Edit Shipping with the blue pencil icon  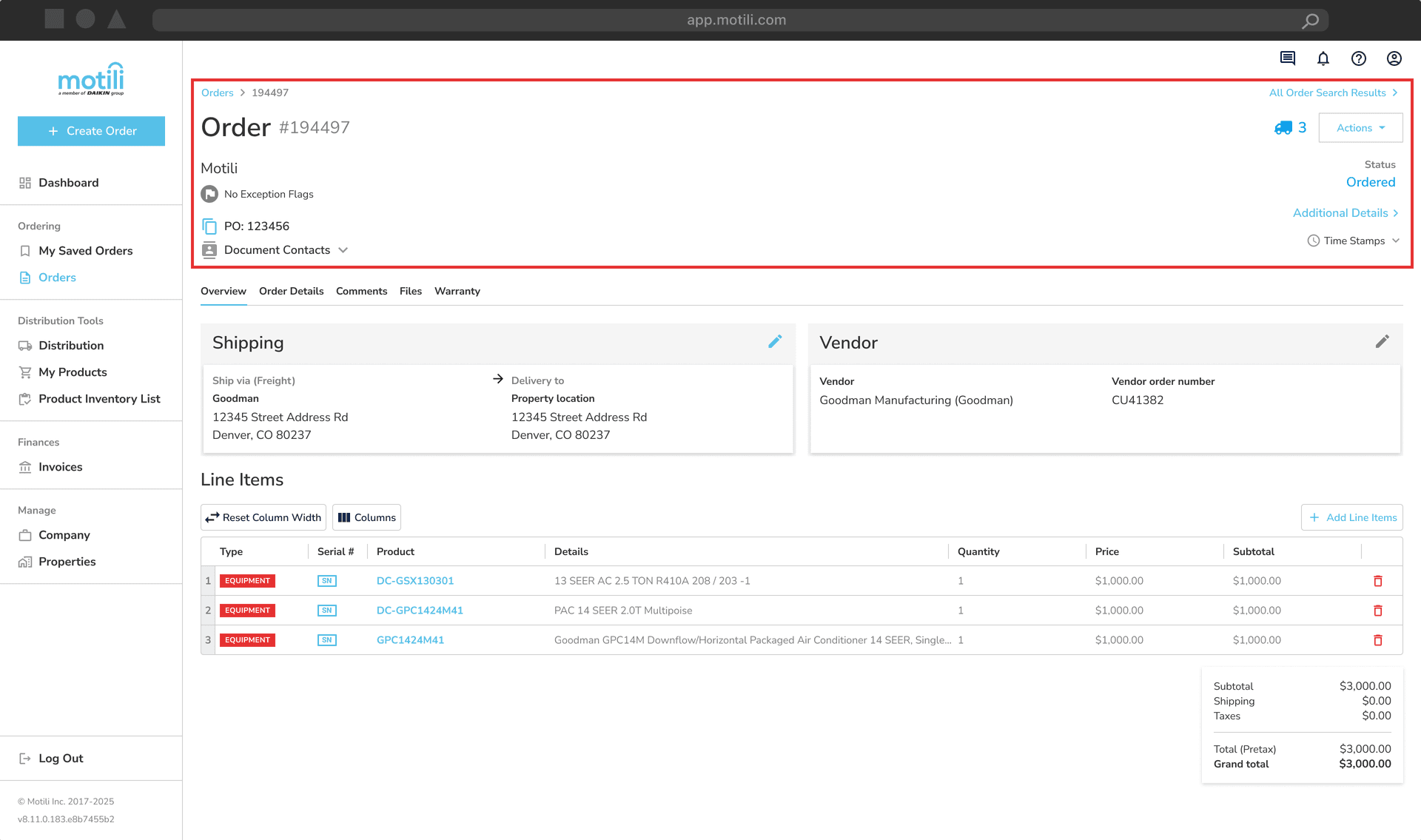tap(775, 342)
